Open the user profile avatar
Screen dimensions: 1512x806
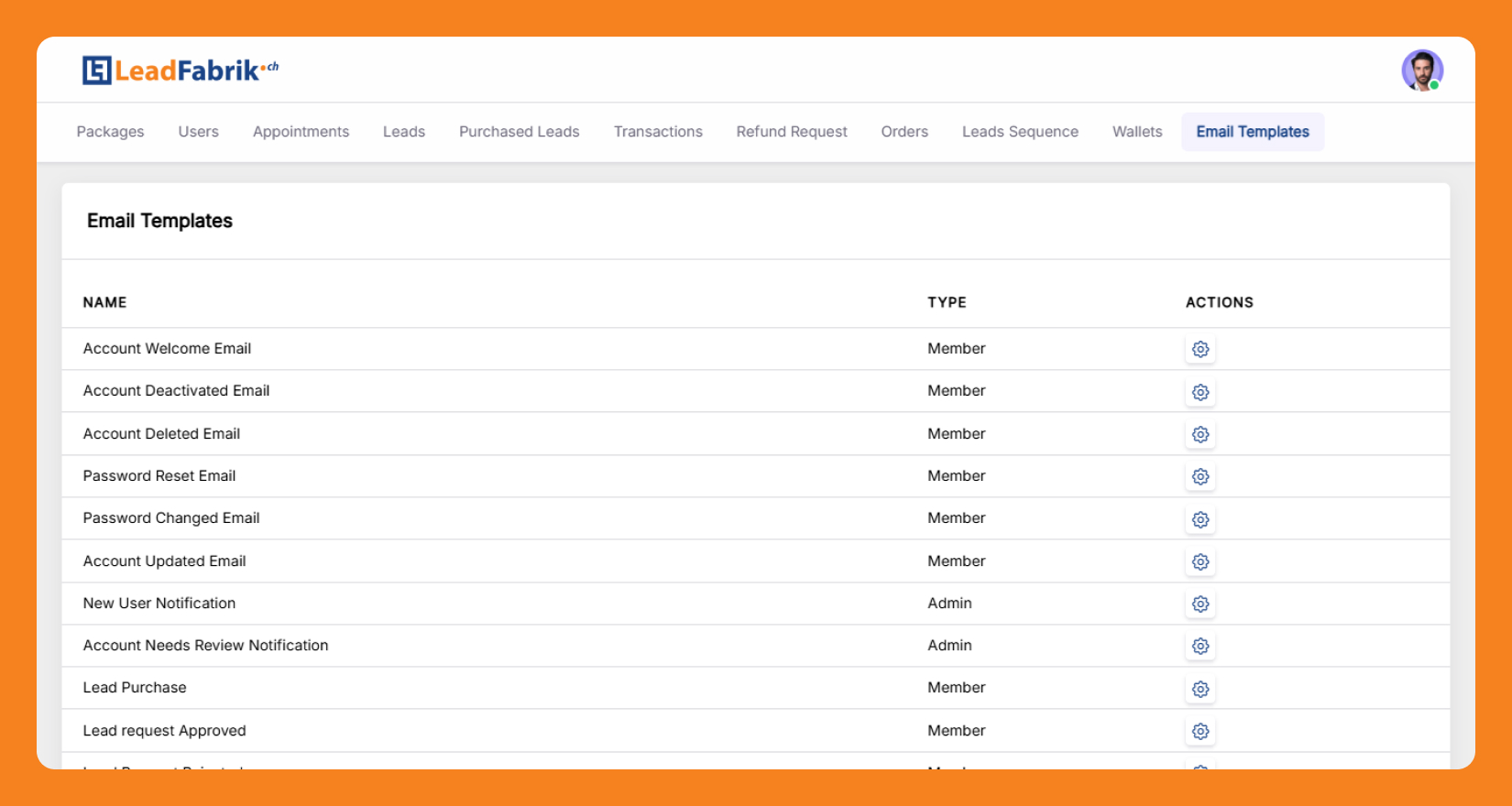coord(1421,71)
